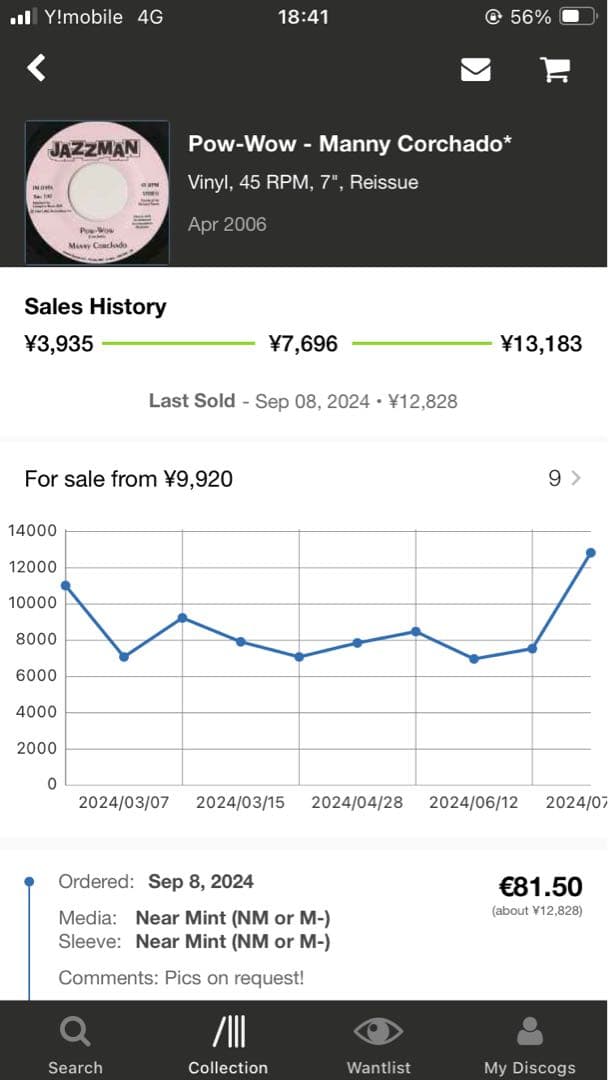Tap the Sales History median price ¥7,696
This screenshot has width=608, height=1080.
303,344
